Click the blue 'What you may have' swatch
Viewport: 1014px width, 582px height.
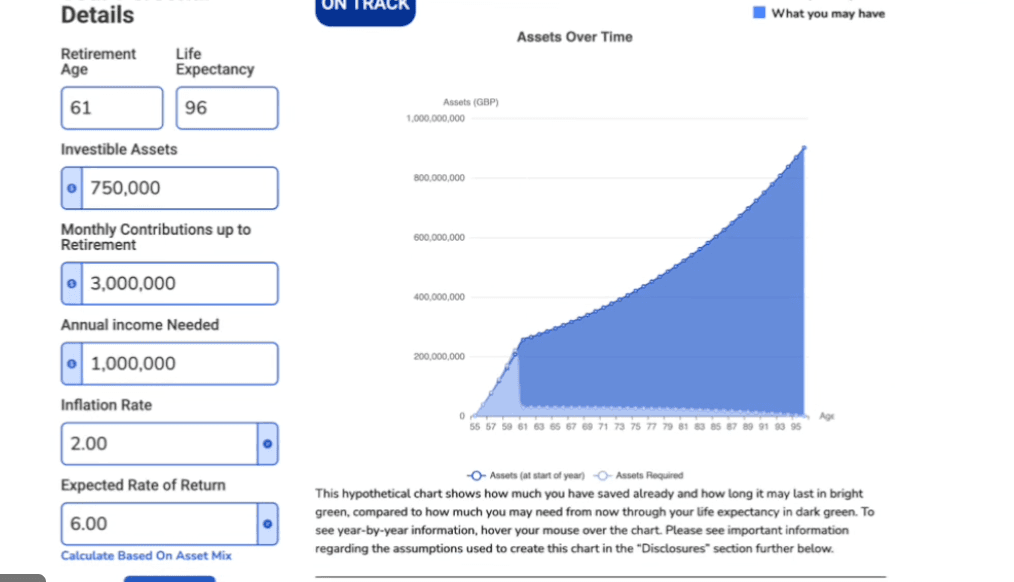coord(759,13)
